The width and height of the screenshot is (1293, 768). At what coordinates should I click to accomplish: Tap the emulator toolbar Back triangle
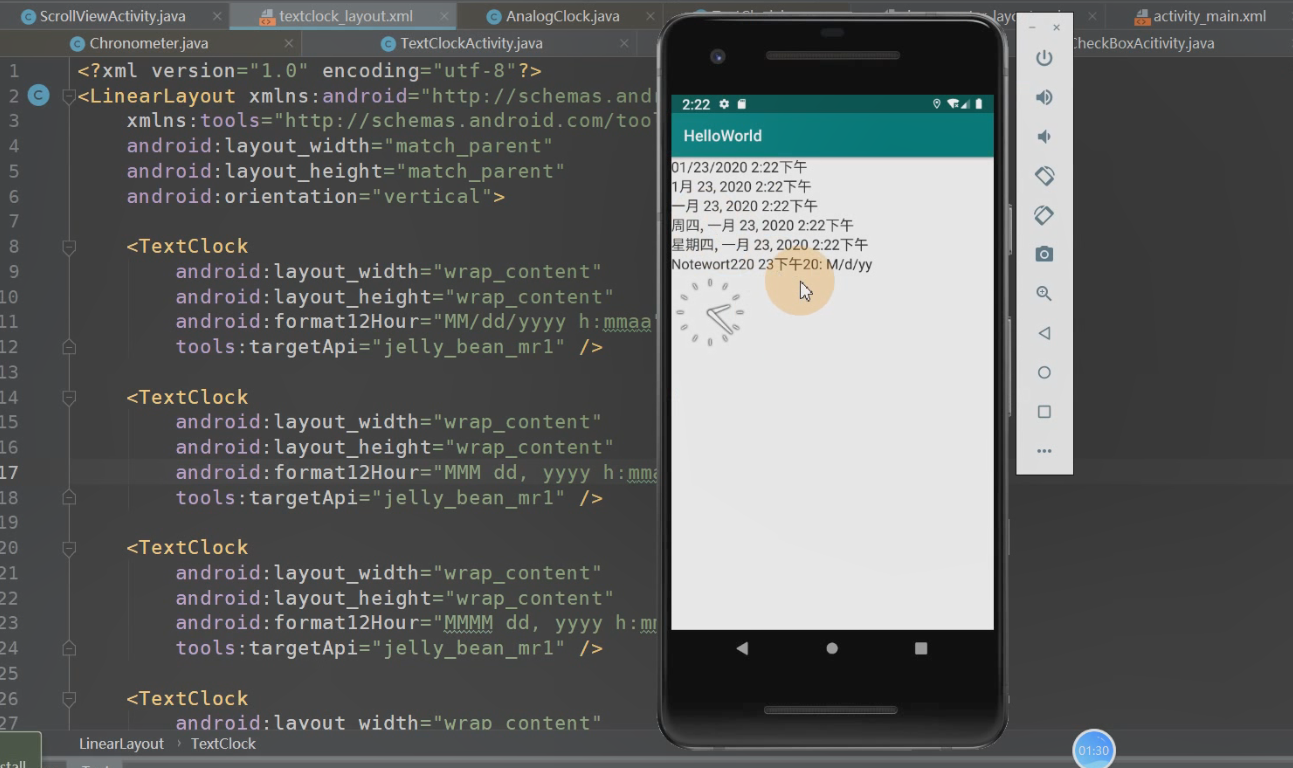coord(1044,333)
